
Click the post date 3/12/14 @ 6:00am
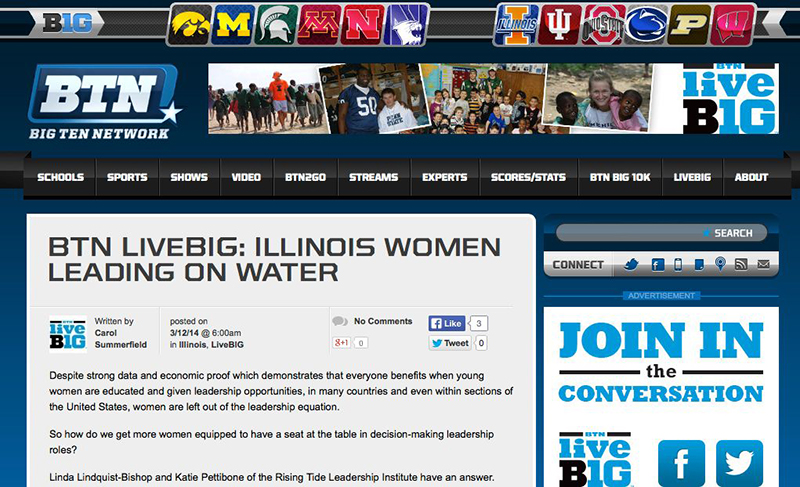205,333
